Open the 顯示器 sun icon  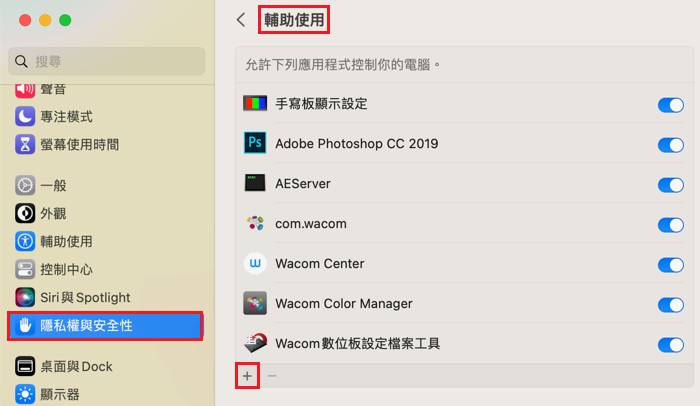[25, 394]
